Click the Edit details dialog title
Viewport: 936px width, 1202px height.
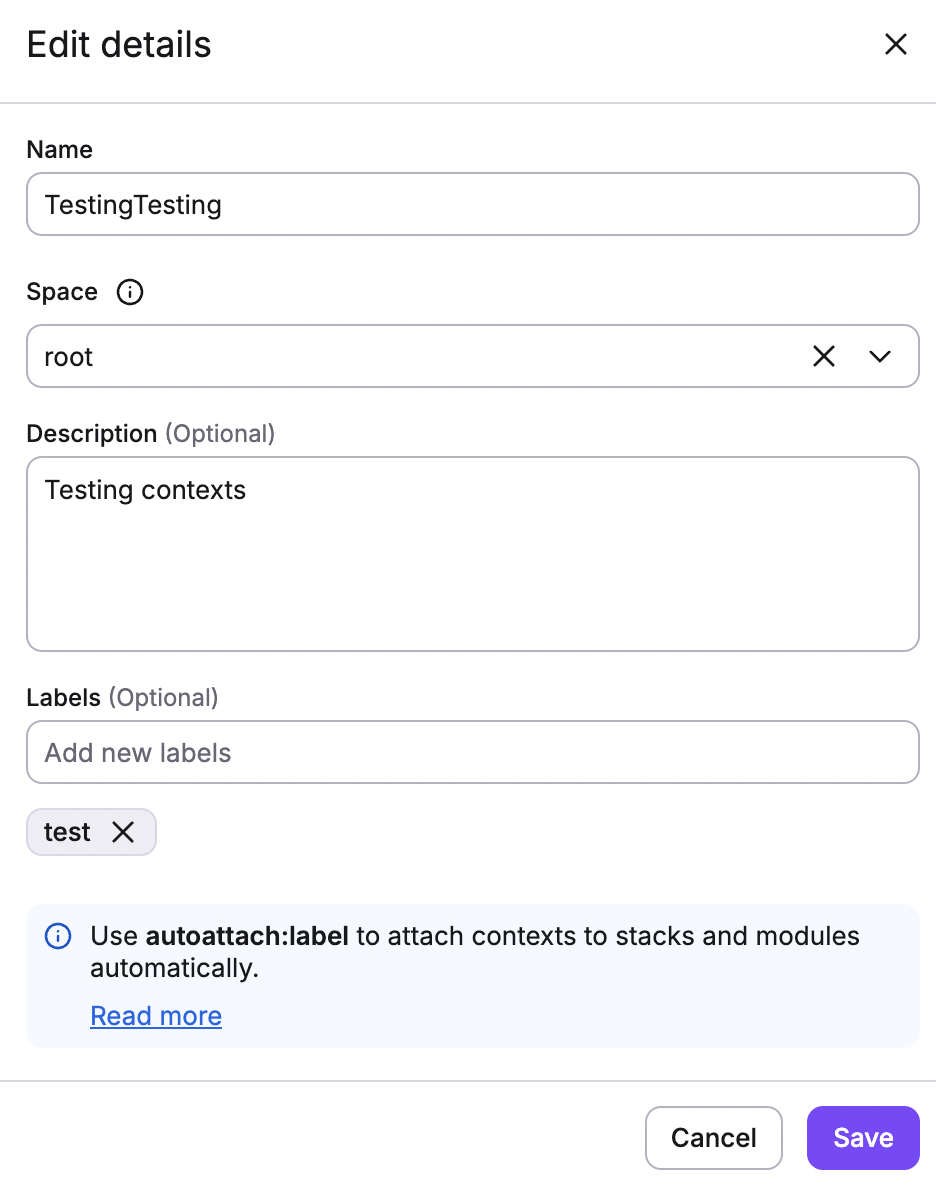coord(118,44)
